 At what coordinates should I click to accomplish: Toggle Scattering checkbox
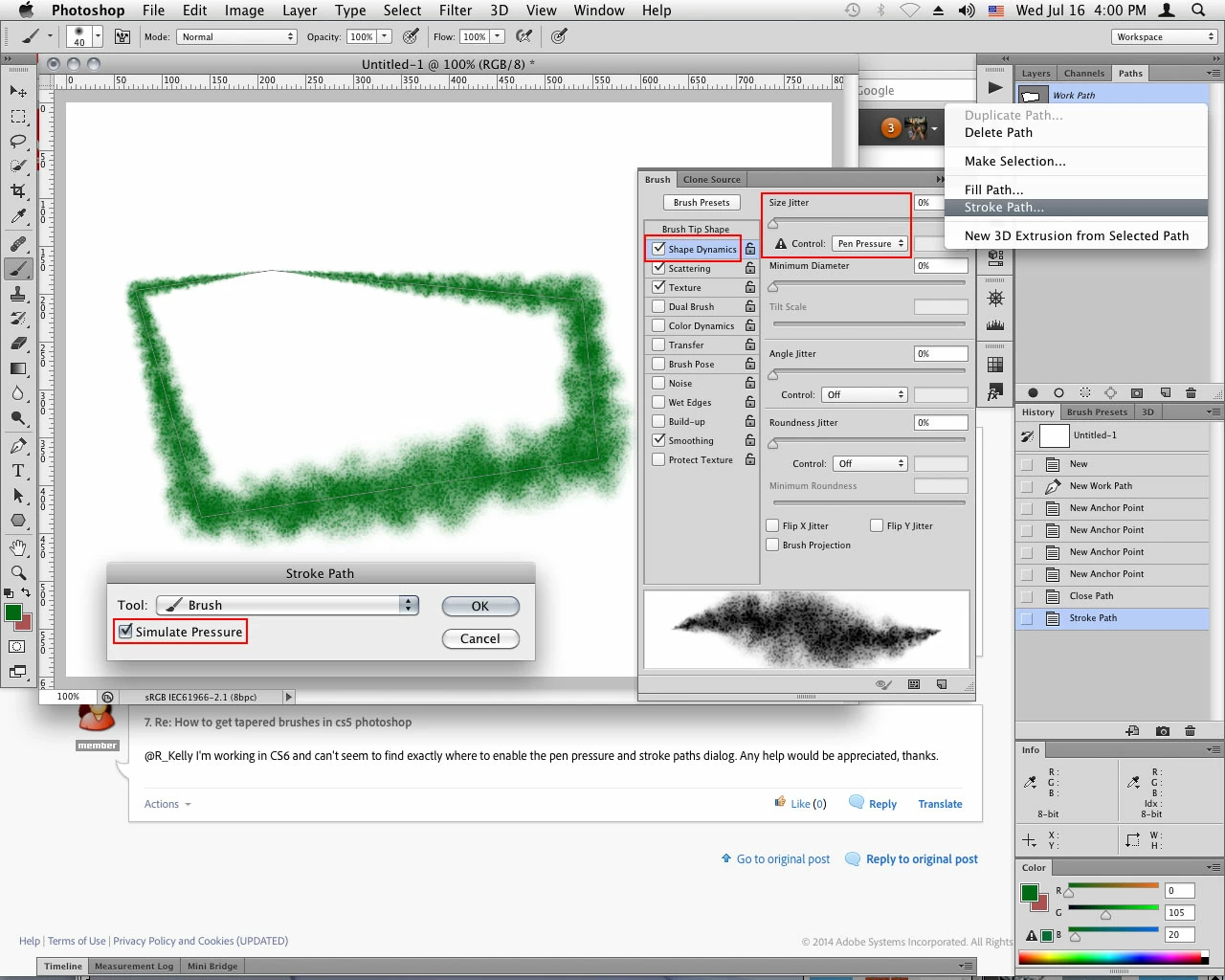tap(658, 268)
